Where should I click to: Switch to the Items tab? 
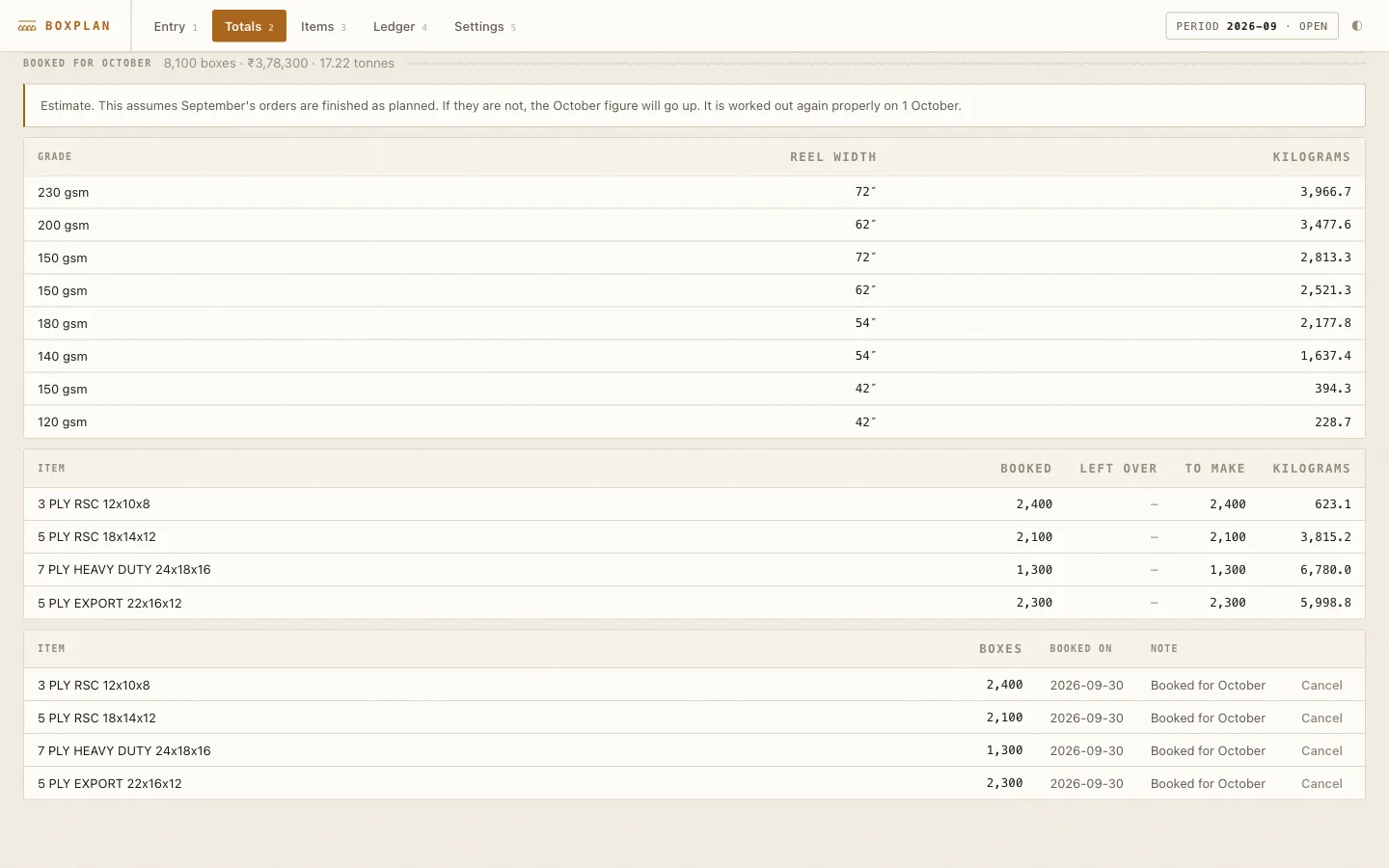[323, 26]
